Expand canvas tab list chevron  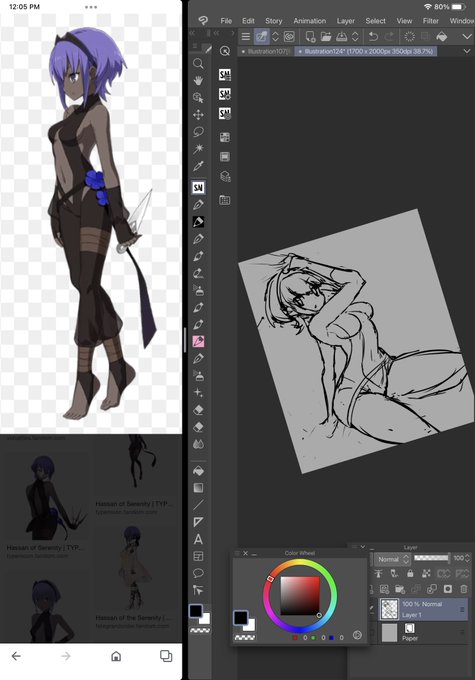(467, 51)
